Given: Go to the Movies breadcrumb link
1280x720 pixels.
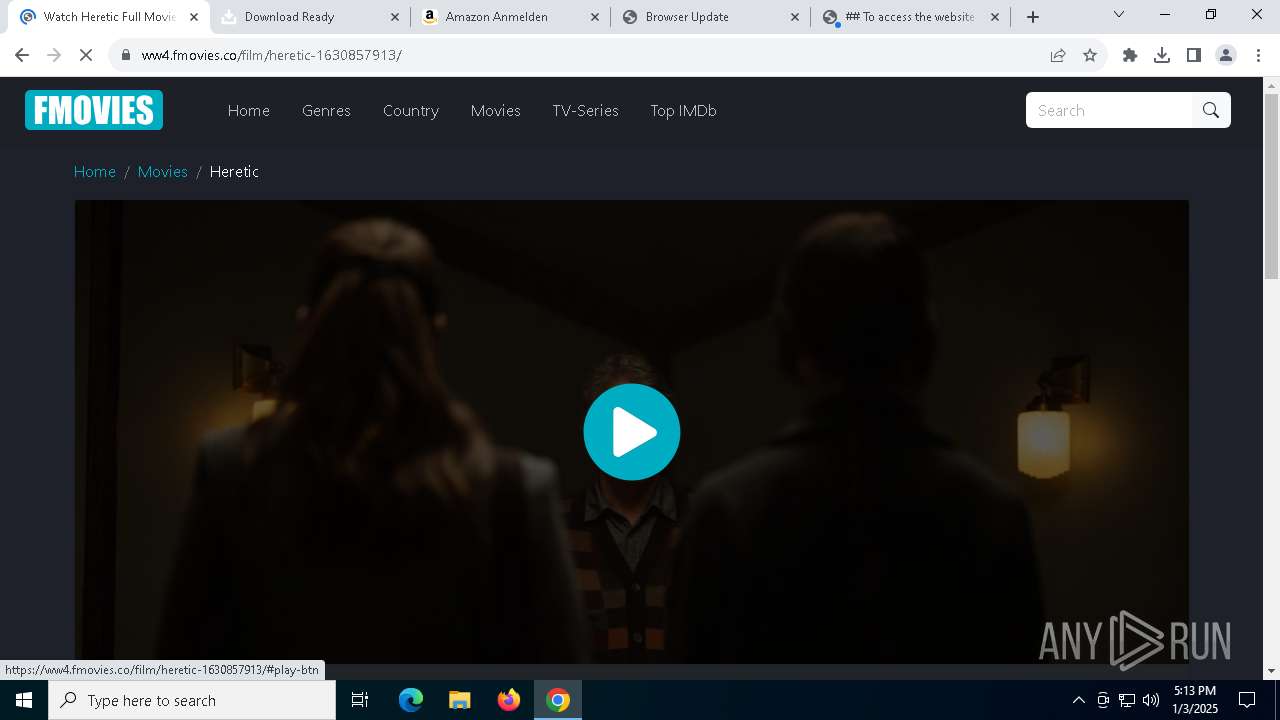Looking at the screenshot, I should coord(163,171).
